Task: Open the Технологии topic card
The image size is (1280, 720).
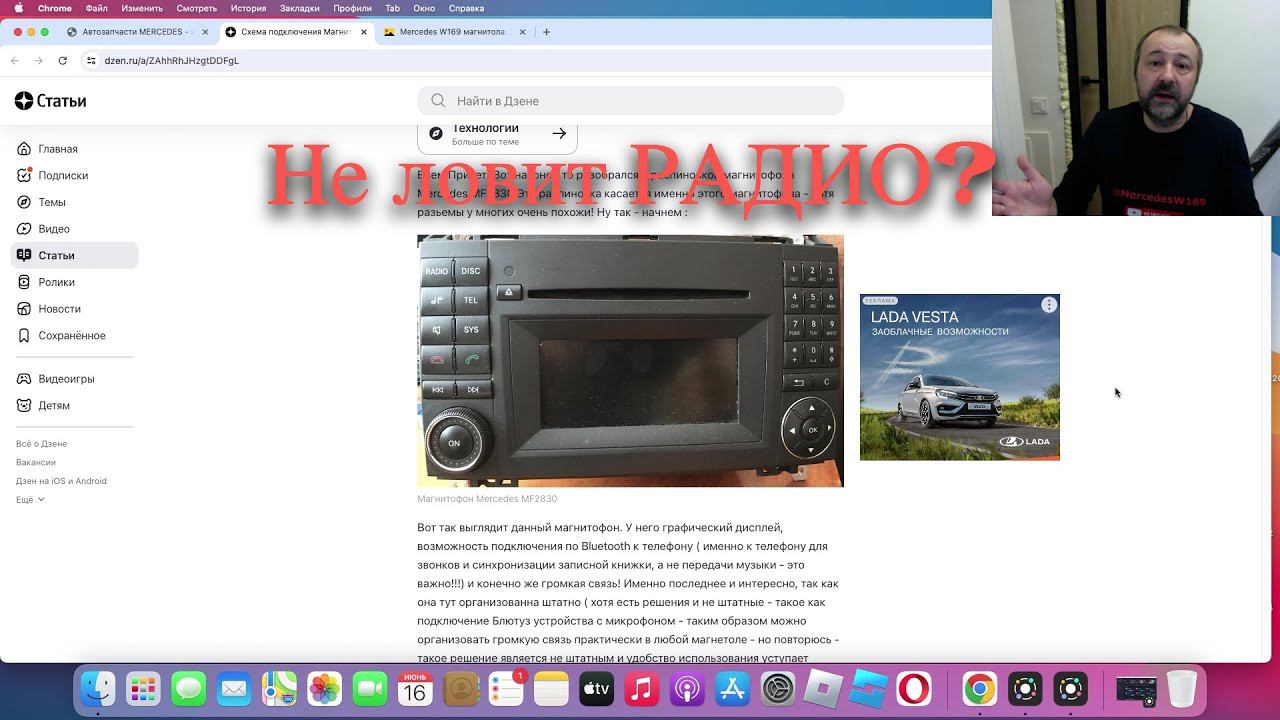Action: click(x=497, y=134)
